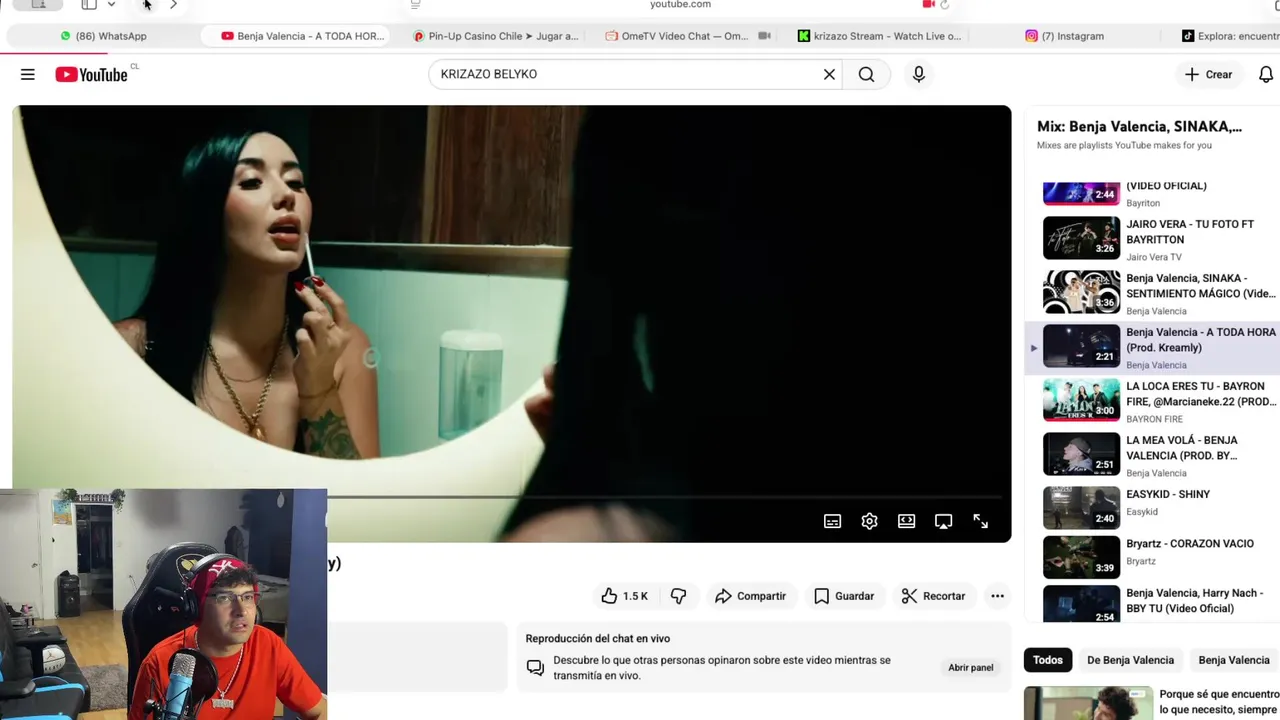Switch to the WhatsApp browser tab
This screenshot has height=720, width=1280.
click(x=103, y=36)
